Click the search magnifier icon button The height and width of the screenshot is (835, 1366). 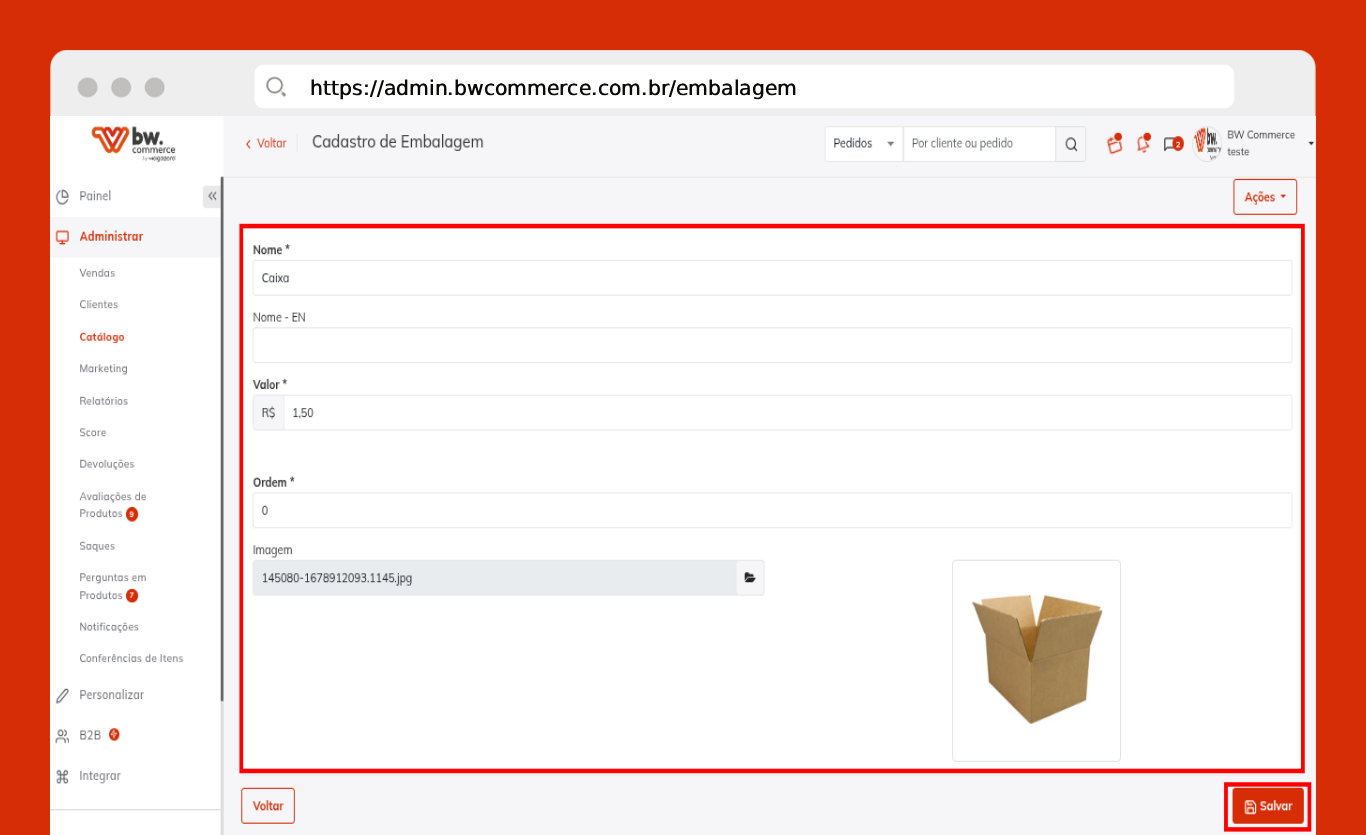click(x=1070, y=144)
